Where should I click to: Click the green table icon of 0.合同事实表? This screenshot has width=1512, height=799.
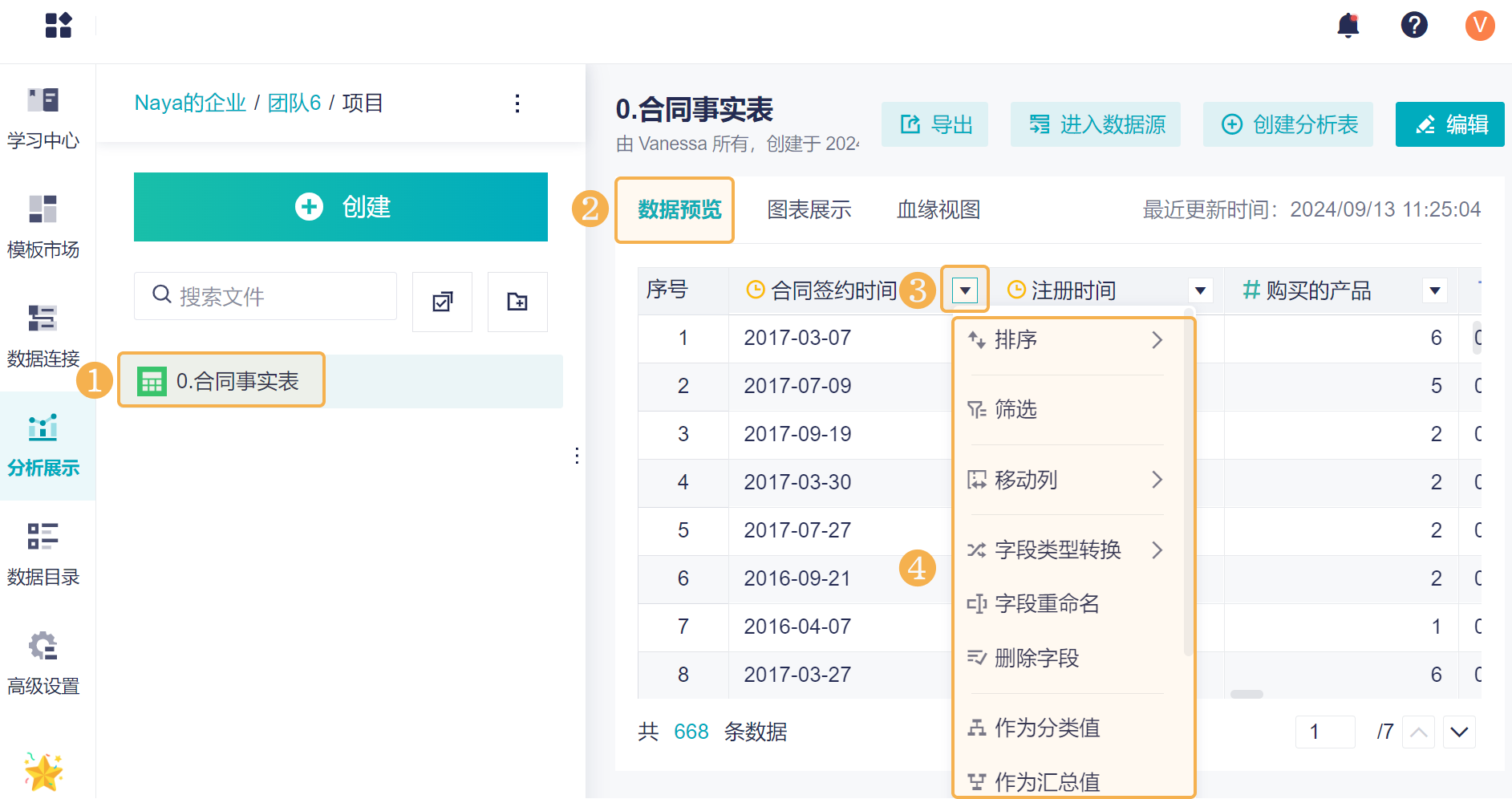click(x=152, y=381)
